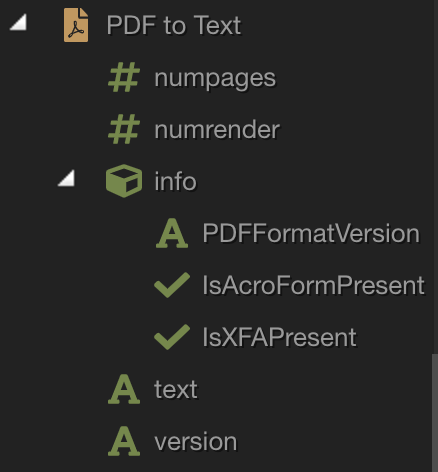Screen dimensions: 438x472
Task: Select the IsXFAPresent boolean field
Action: [x=279, y=337]
